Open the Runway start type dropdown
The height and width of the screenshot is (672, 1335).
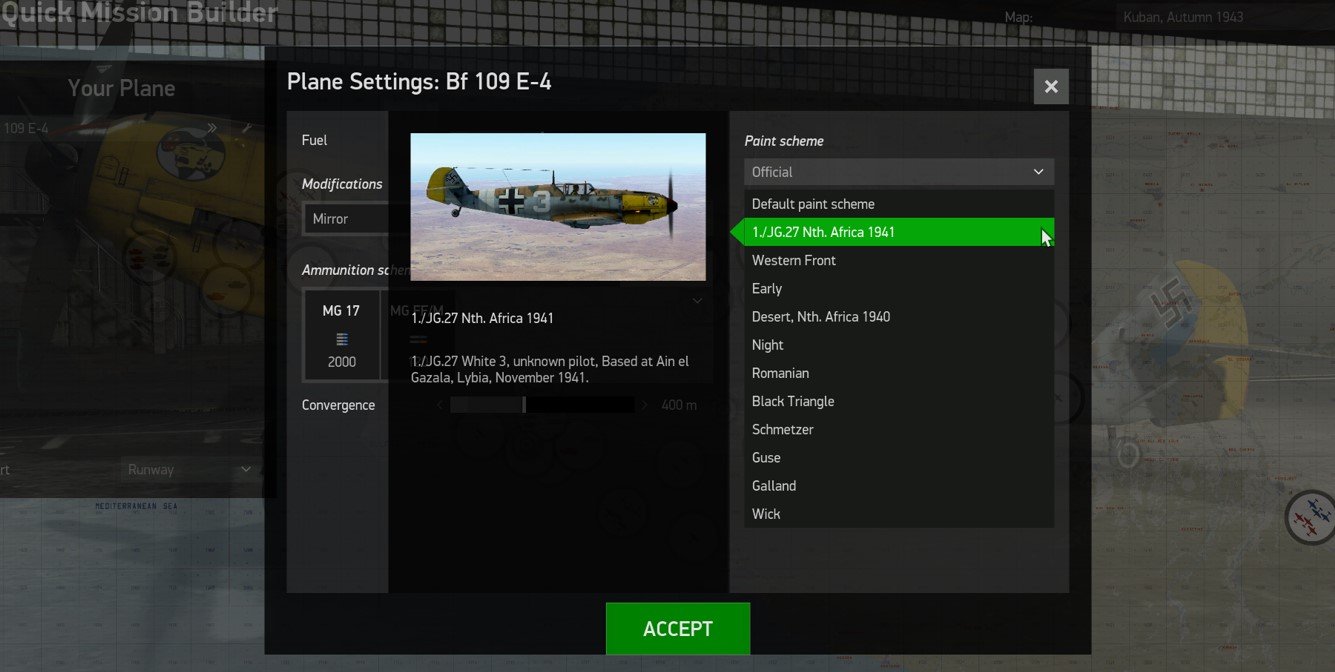(189, 469)
